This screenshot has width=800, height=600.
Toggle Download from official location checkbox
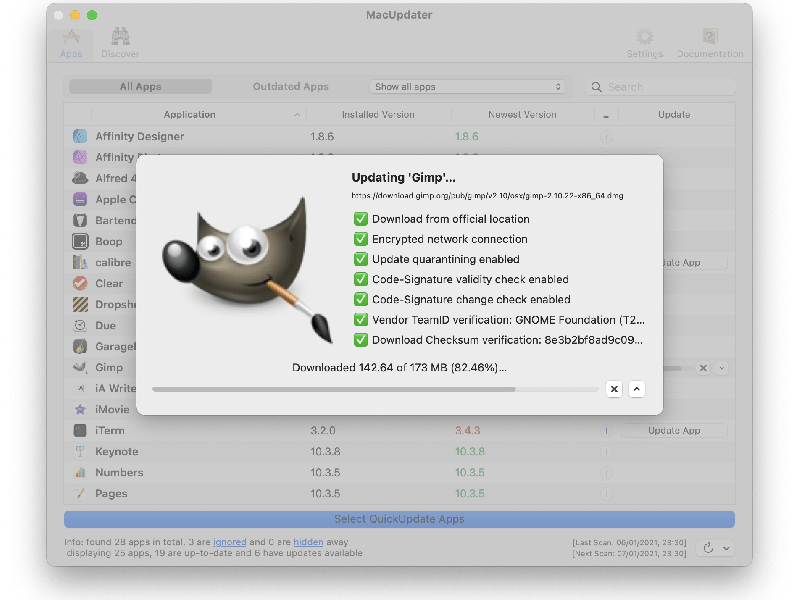pos(361,219)
